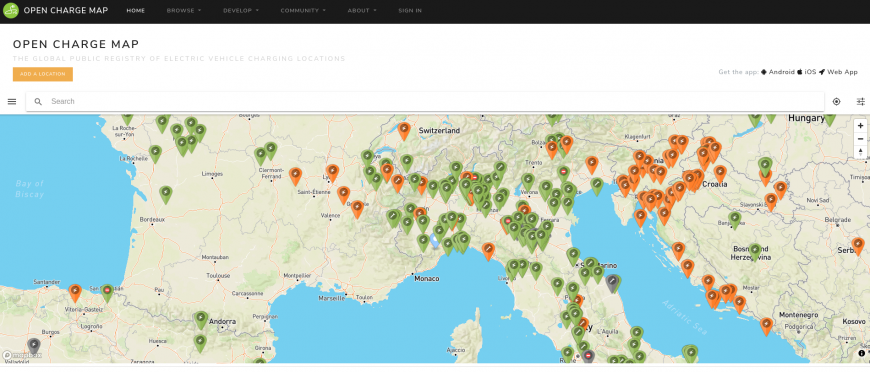Expand the About menu
Image resolution: width=870 pixels, height=372 pixels.
(x=362, y=11)
